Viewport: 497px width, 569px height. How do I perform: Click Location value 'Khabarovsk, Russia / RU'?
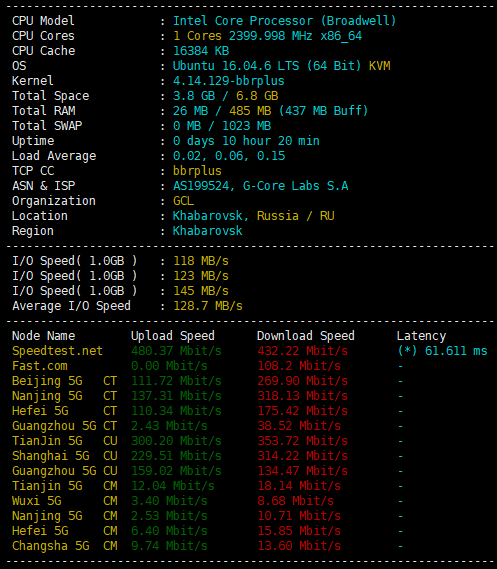(x=254, y=216)
